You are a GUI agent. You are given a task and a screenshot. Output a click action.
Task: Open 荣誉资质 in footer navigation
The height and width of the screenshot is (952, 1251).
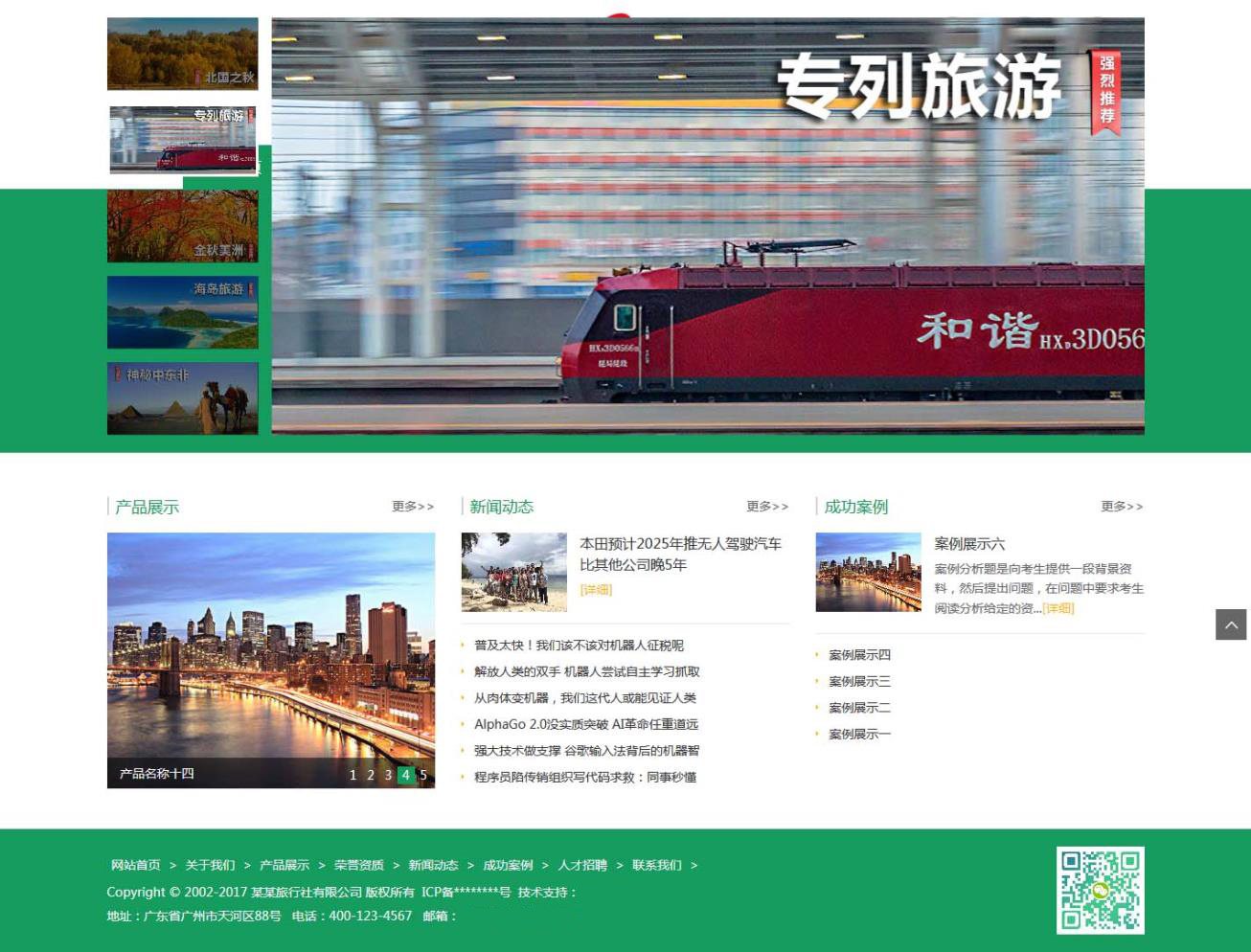[359, 865]
